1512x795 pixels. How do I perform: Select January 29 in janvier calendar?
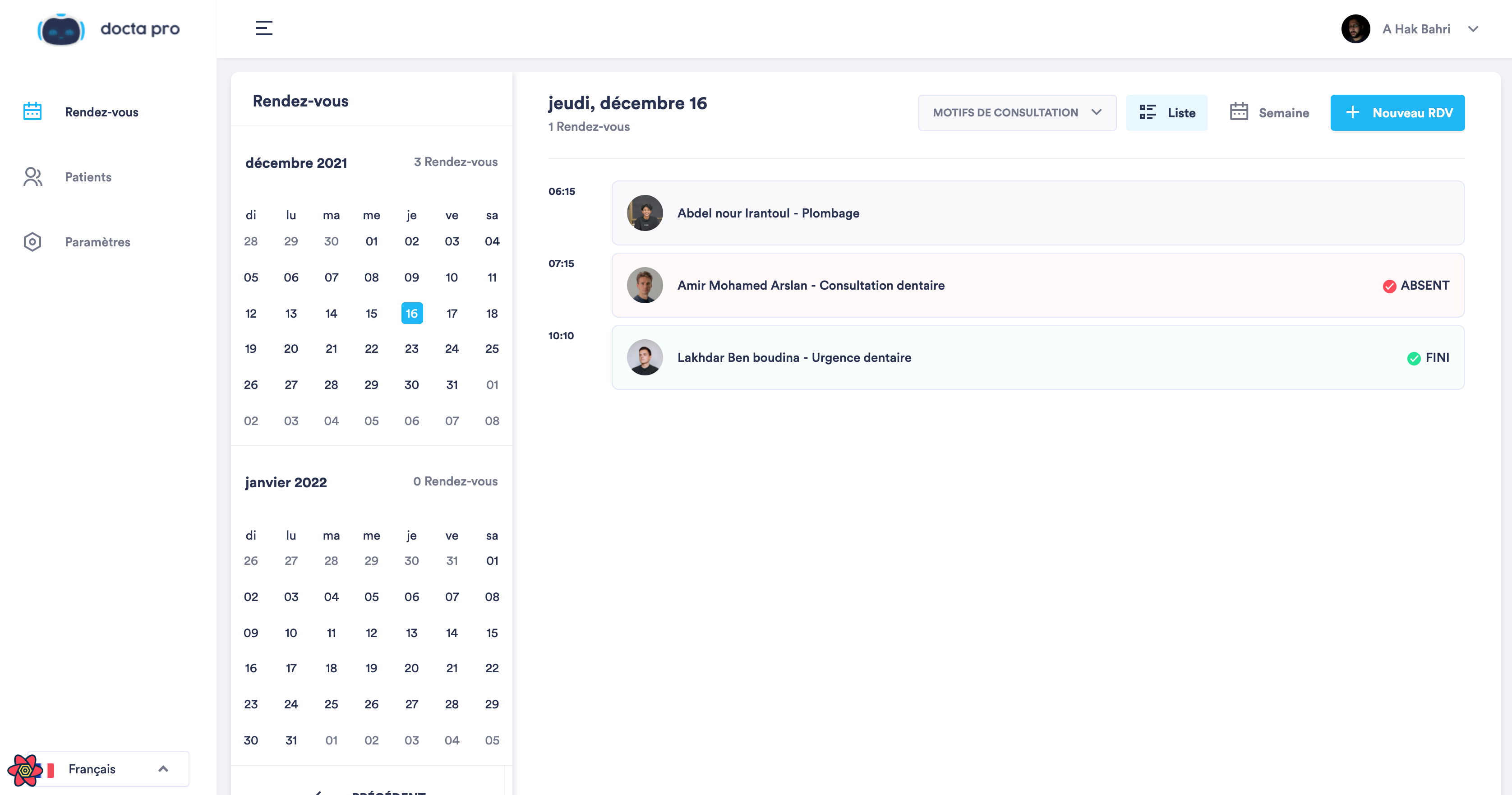coord(492,704)
